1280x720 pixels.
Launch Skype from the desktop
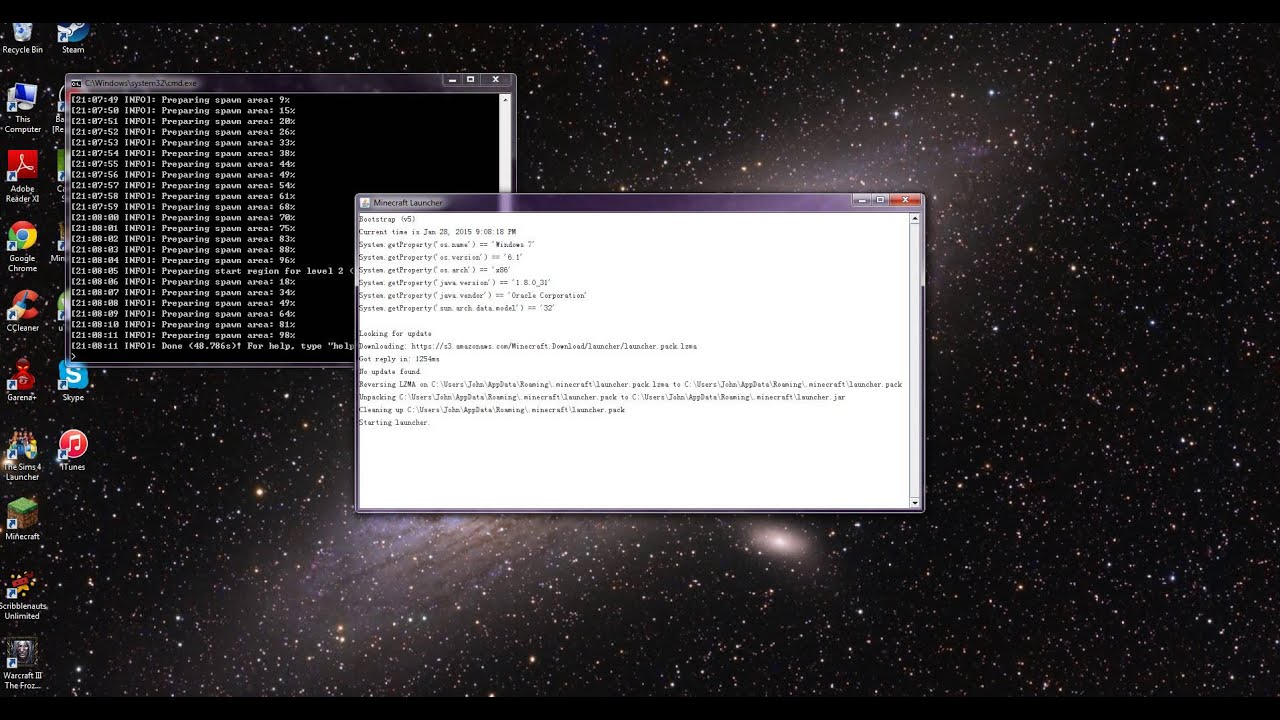[73, 380]
